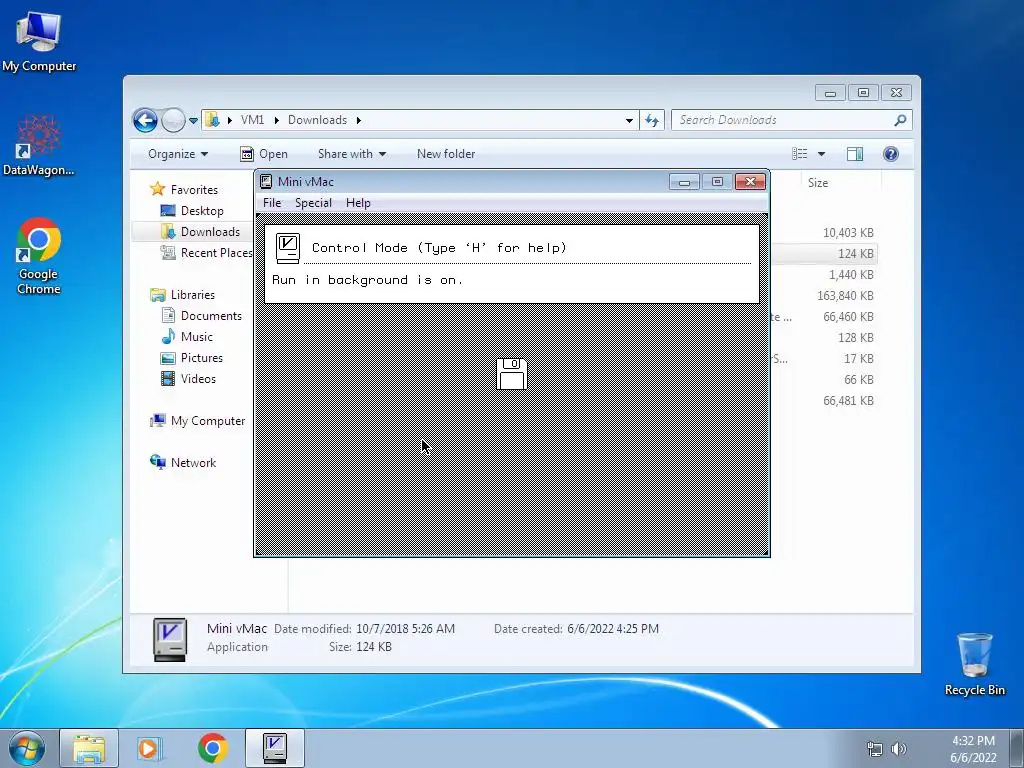1024x768 pixels.
Task: Open the Special menu in Mini vMac
Action: tap(313, 203)
